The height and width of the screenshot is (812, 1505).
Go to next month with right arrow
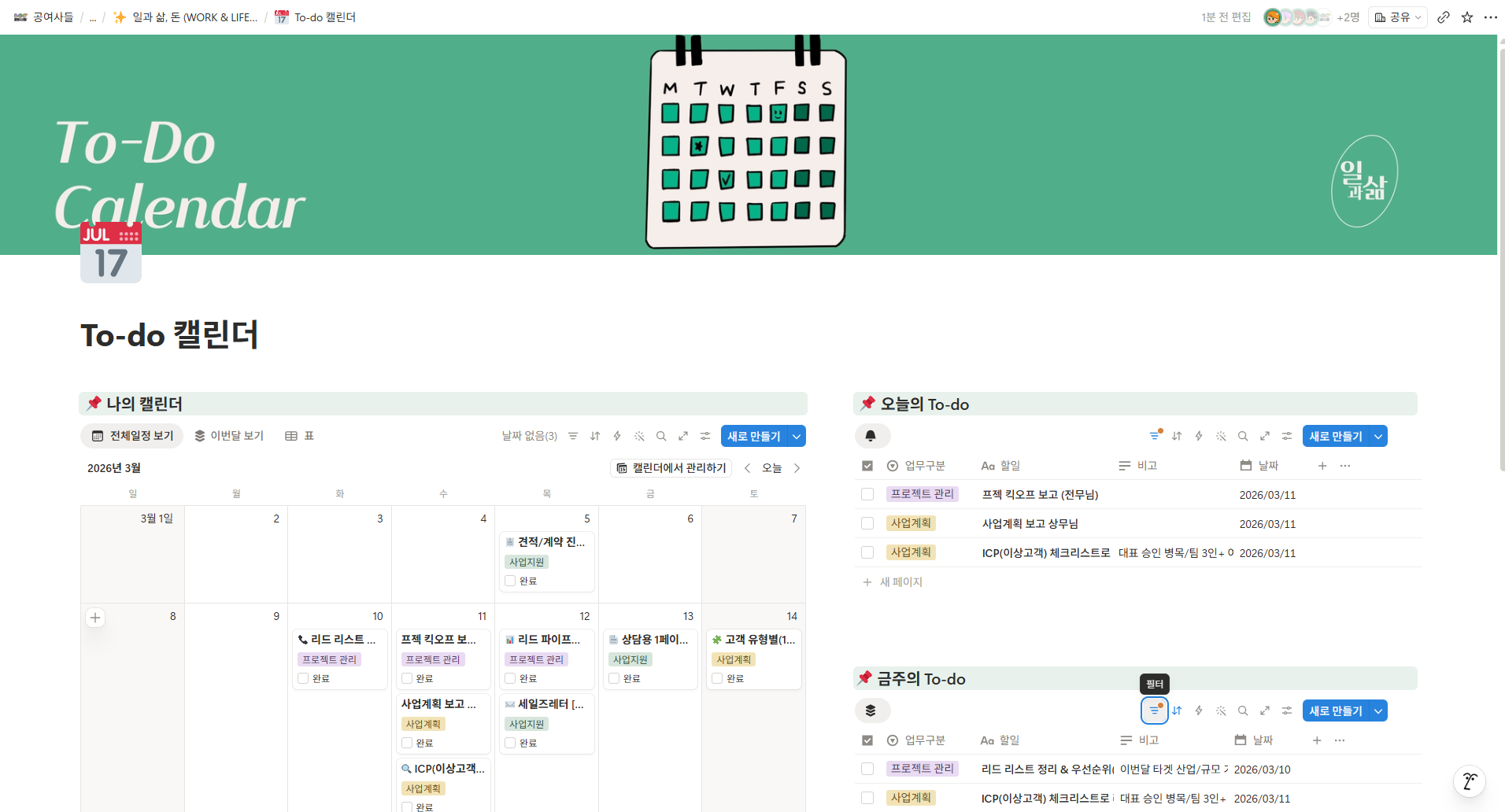click(x=797, y=468)
